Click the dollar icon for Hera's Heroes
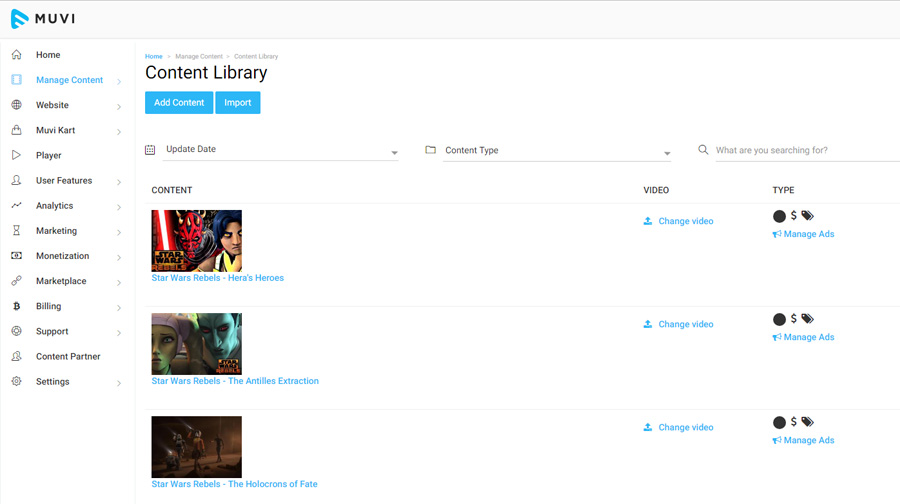Image resolution: width=900 pixels, height=504 pixels. coord(794,215)
